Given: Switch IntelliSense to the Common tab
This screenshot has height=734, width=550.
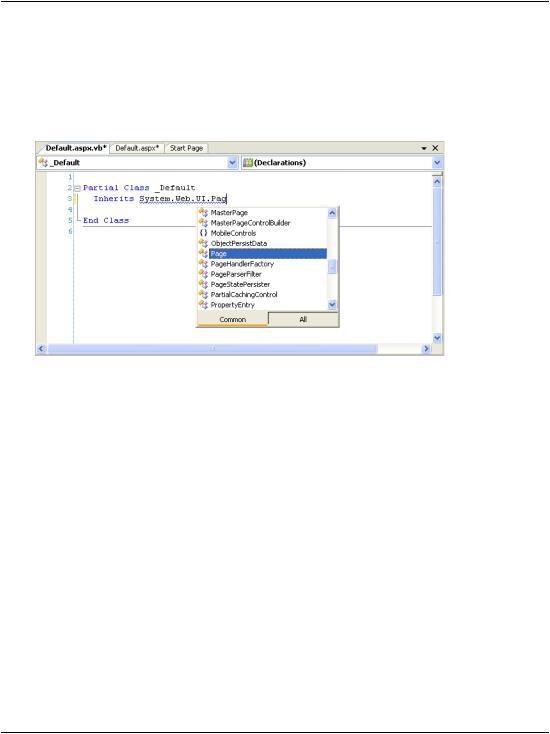Looking at the screenshot, I should [233, 319].
